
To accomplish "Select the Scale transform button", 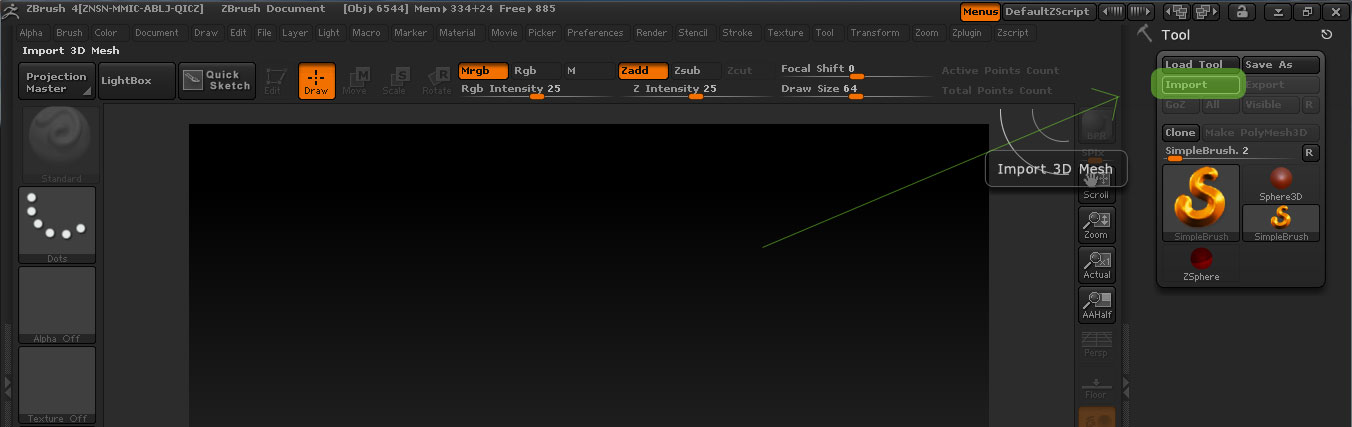I will point(395,81).
